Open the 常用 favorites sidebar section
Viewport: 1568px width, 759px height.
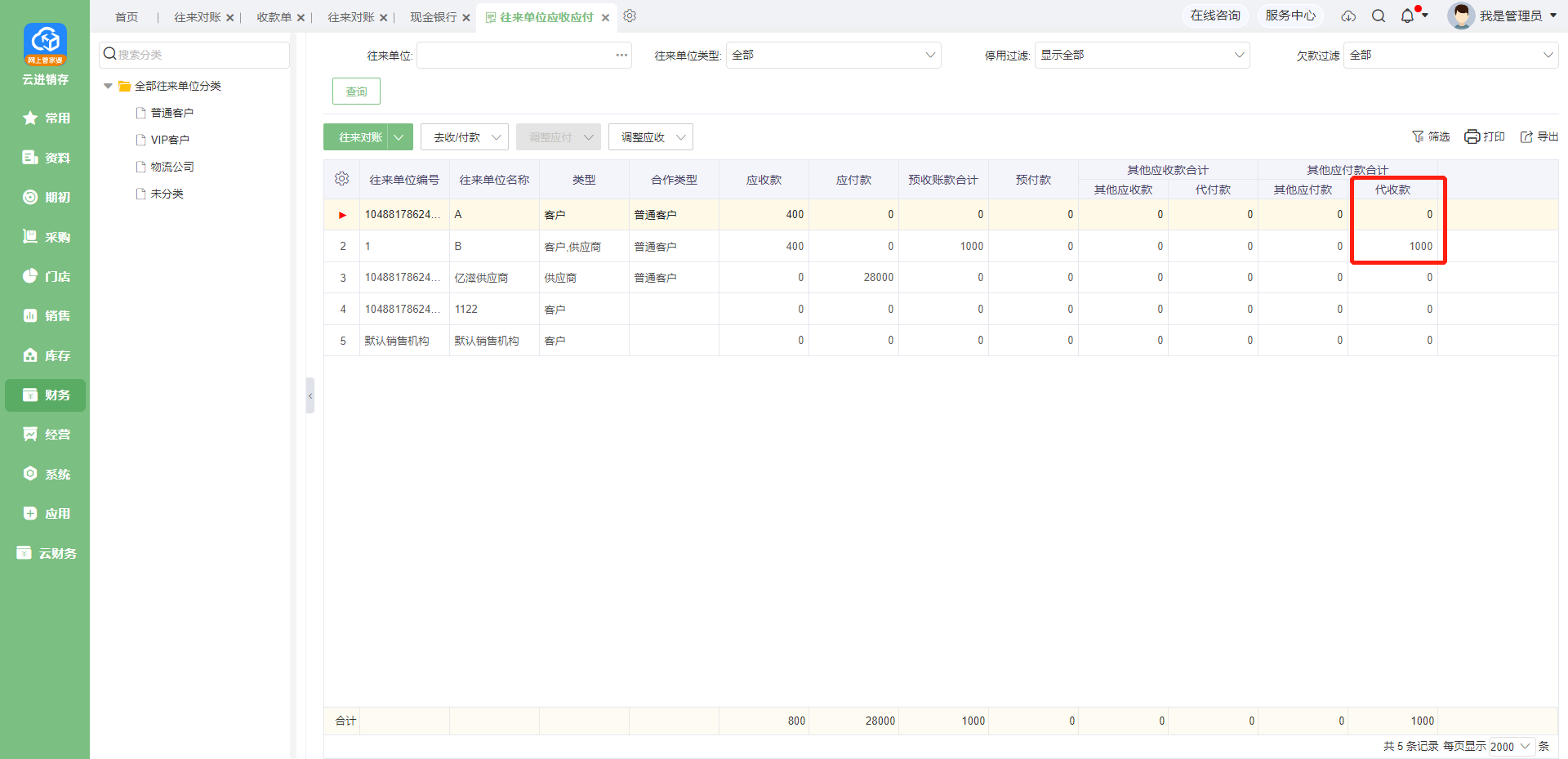[46, 118]
